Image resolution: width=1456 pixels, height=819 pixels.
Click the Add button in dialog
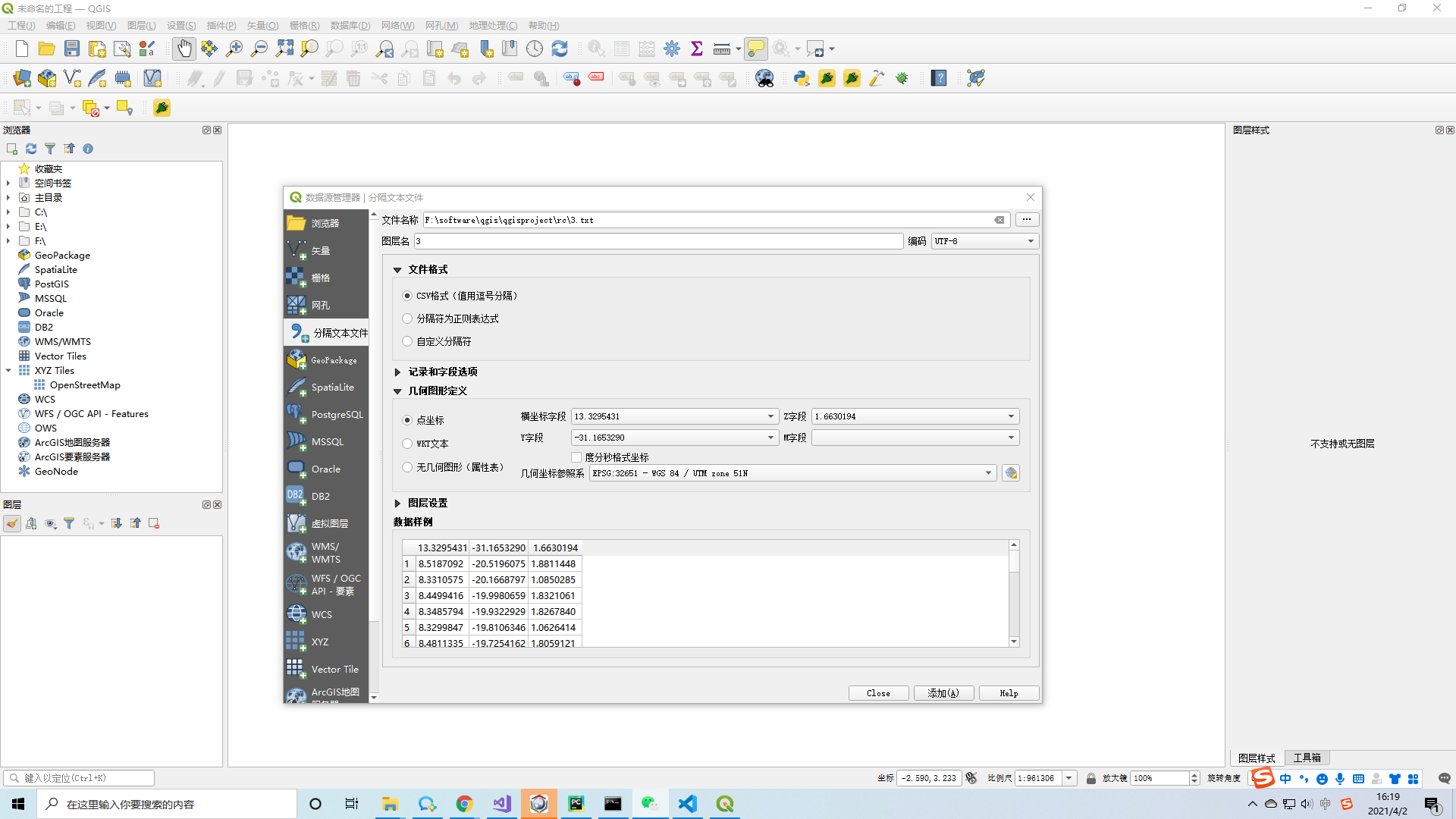tap(943, 693)
